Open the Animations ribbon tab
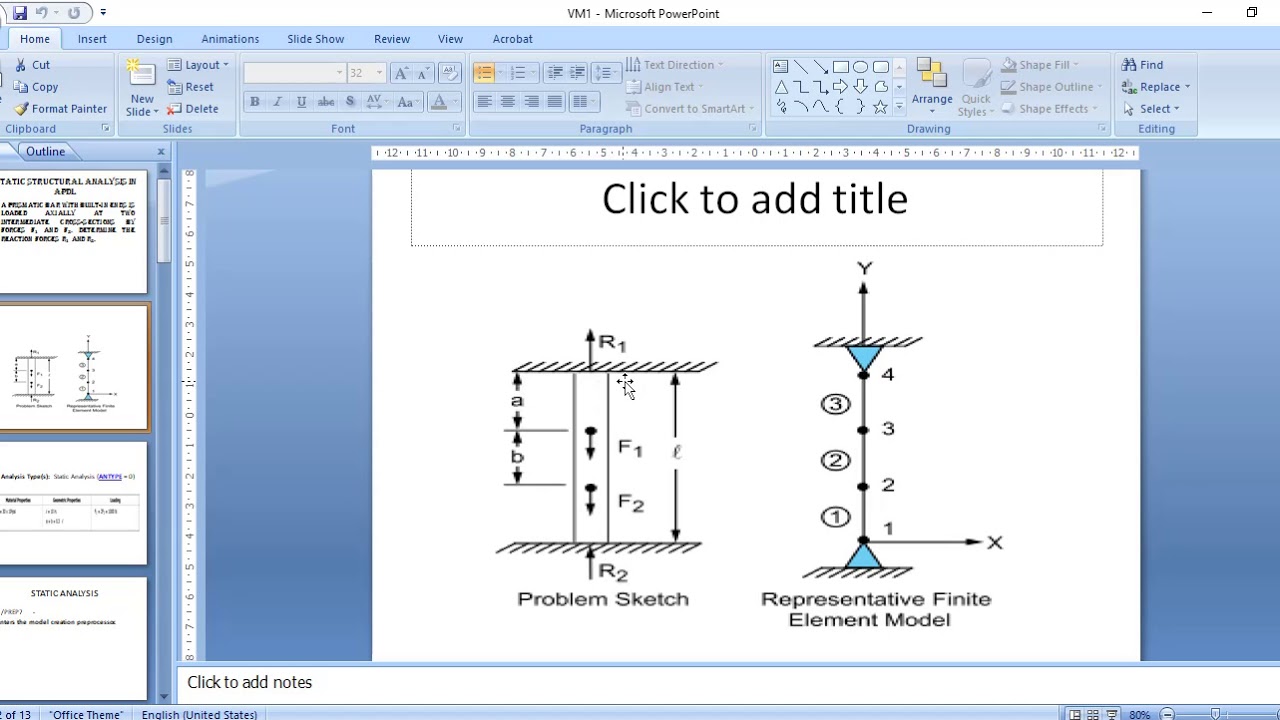 pyautogui.click(x=230, y=39)
